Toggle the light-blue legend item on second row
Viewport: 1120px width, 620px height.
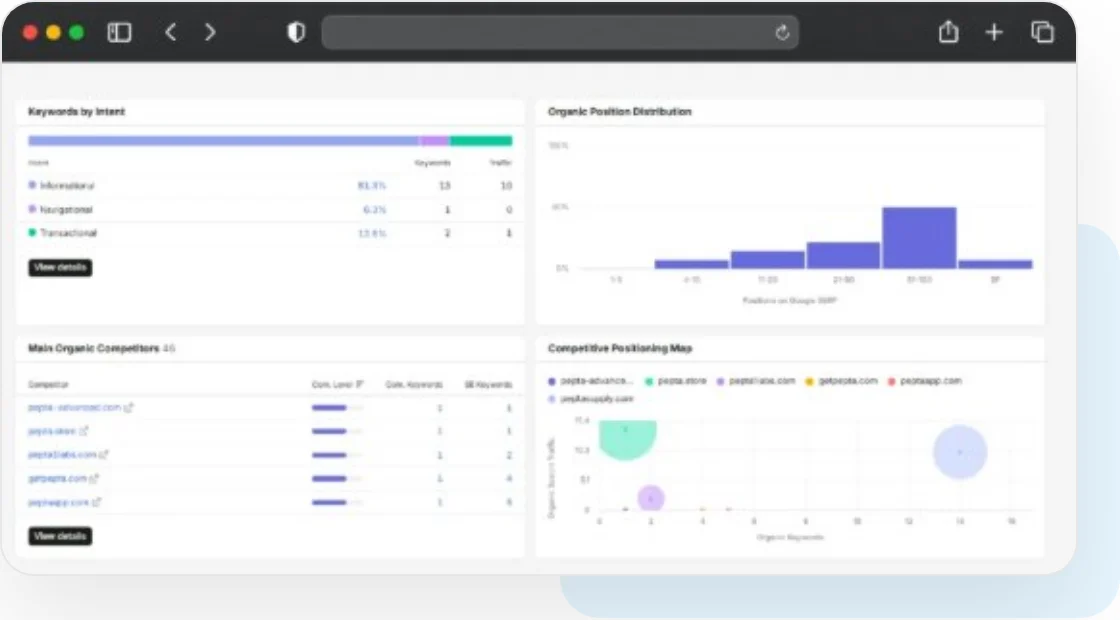pos(591,399)
